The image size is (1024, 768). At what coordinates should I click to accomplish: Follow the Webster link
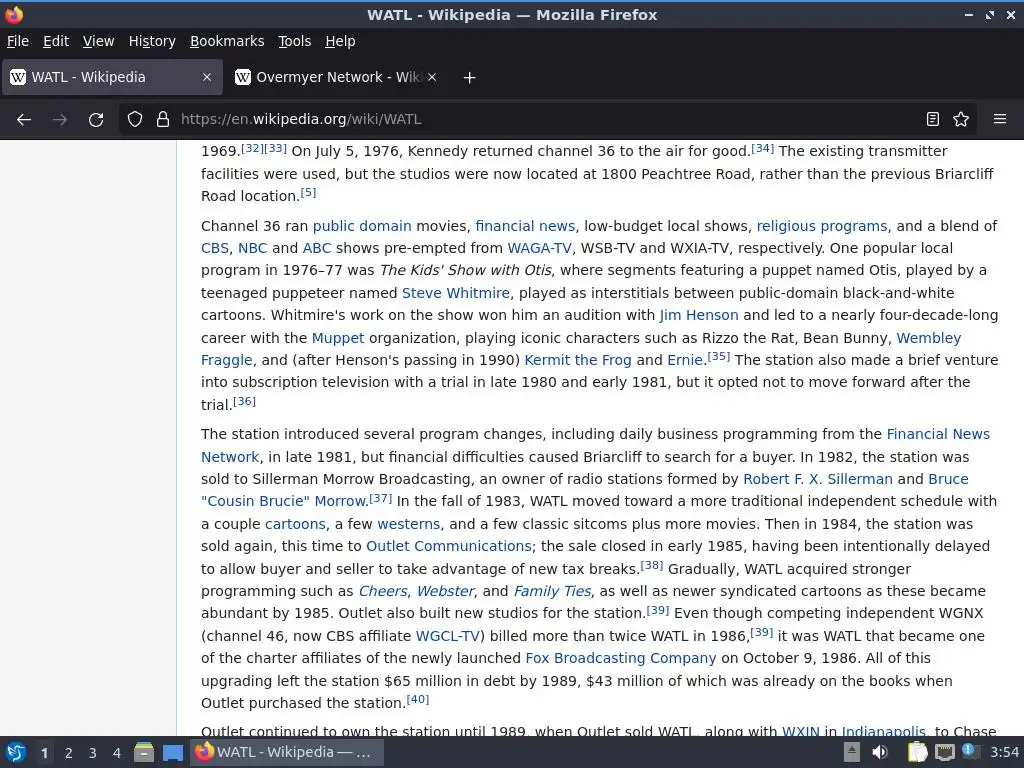coord(445,591)
